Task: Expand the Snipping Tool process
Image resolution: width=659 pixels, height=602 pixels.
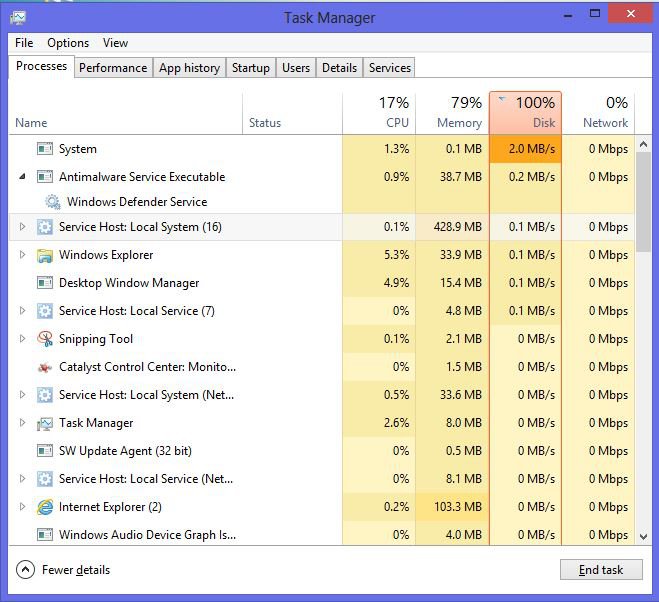Action: (x=22, y=338)
